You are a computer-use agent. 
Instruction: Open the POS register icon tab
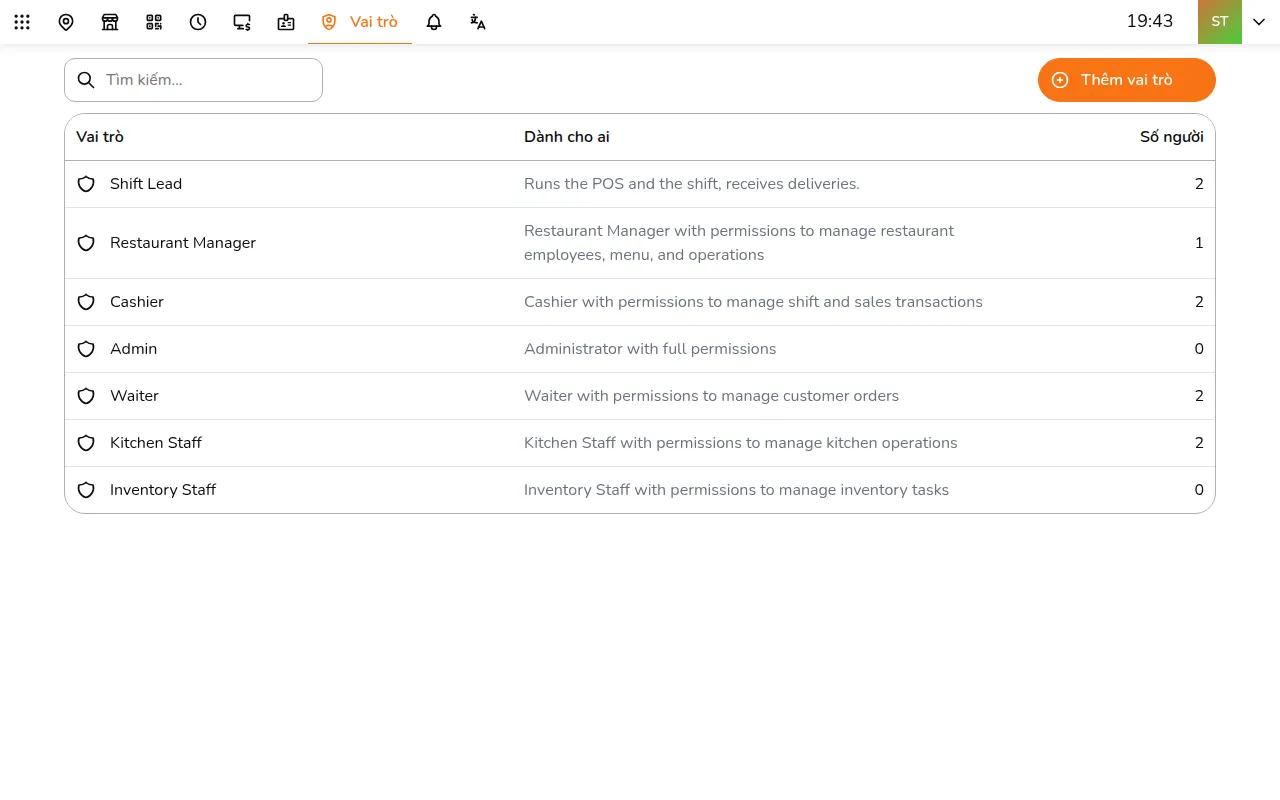point(242,22)
